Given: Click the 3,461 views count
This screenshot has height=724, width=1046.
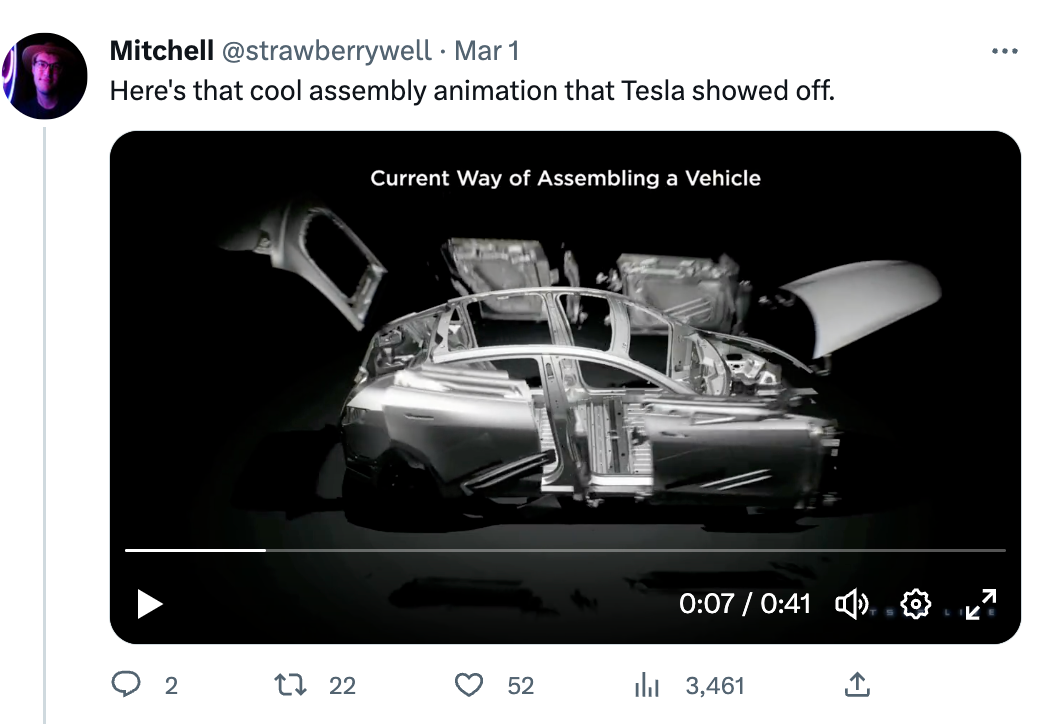Looking at the screenshot, I should 713,686.
